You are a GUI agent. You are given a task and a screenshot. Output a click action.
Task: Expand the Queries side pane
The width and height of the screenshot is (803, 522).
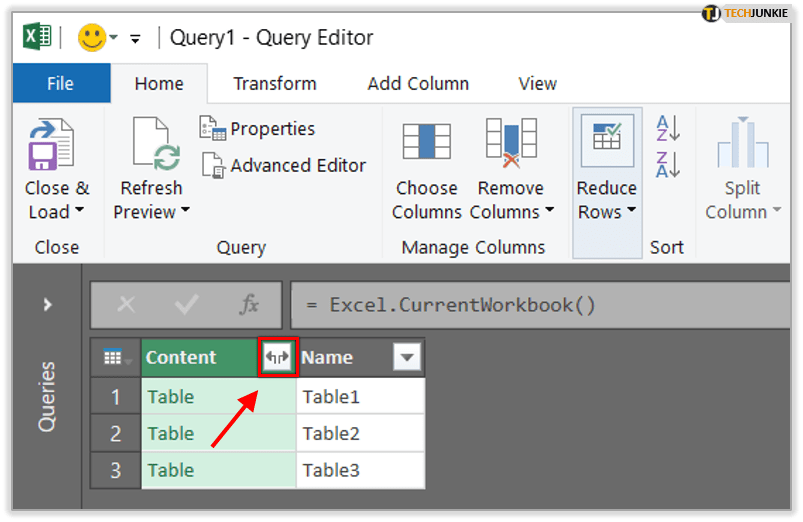(x=47, y=305)
